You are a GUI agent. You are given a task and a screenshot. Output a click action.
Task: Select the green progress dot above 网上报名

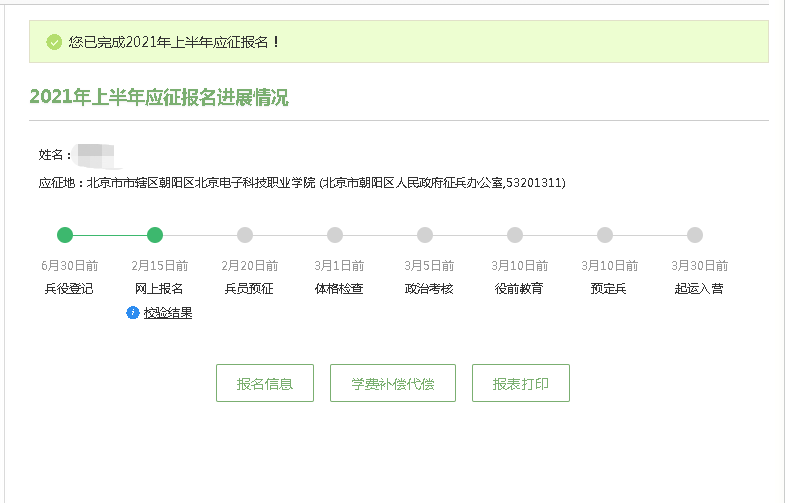(155, 235)
